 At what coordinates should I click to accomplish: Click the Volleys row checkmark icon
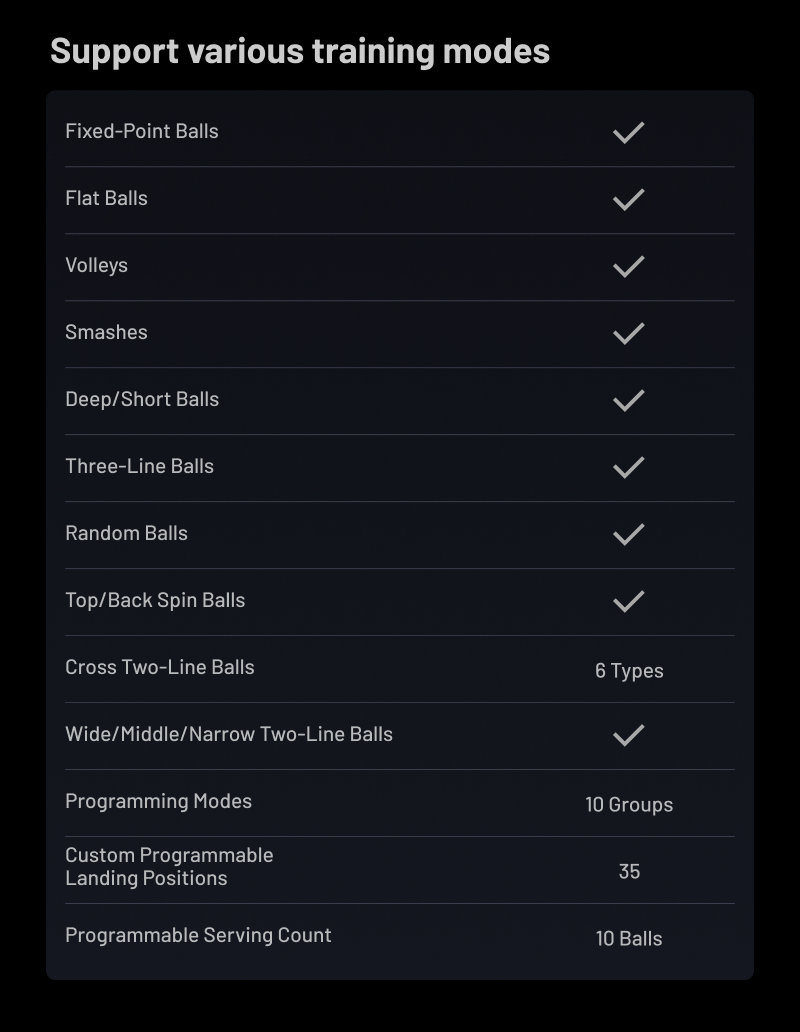628,266
